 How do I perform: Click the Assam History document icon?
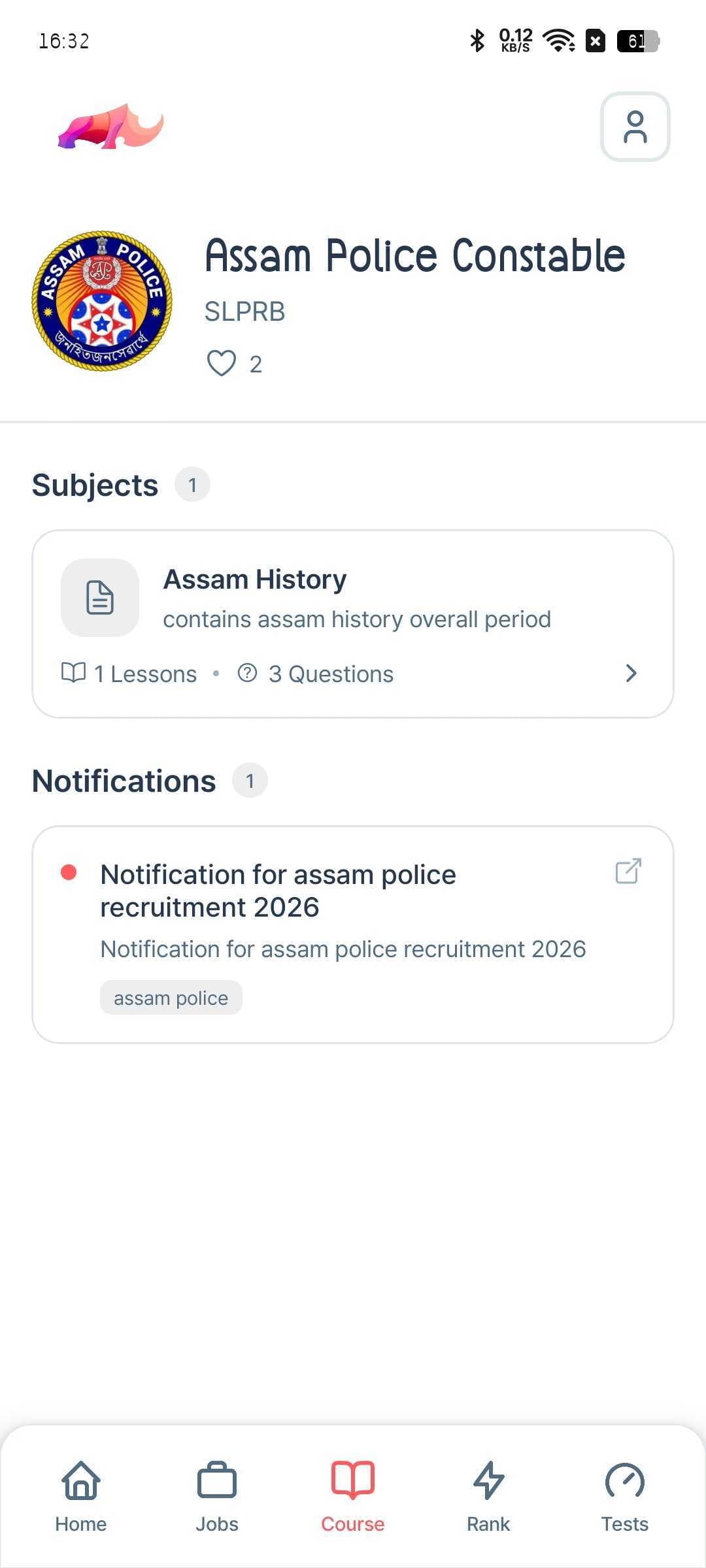100,598
